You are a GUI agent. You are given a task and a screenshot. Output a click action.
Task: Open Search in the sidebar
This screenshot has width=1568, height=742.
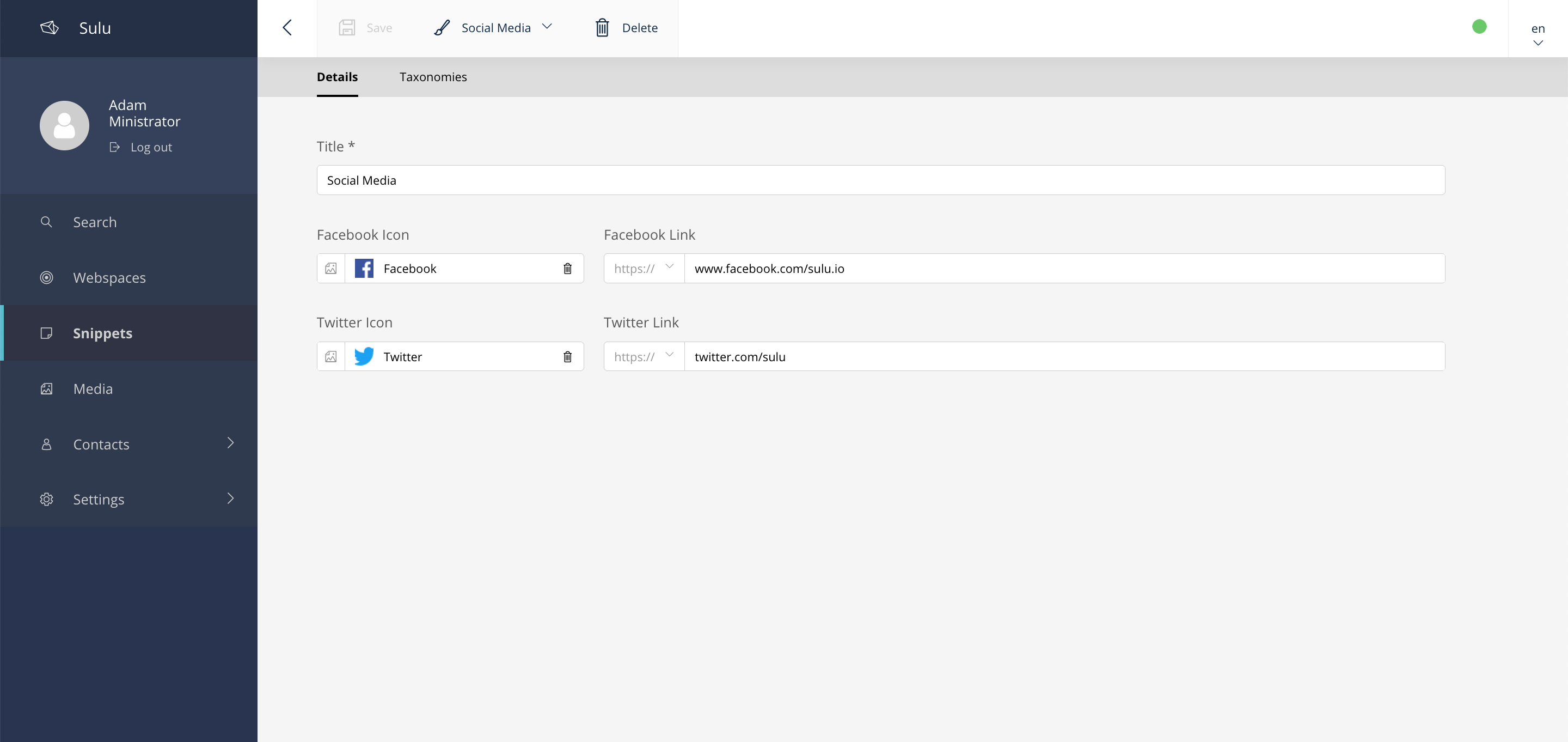(129, 222)
